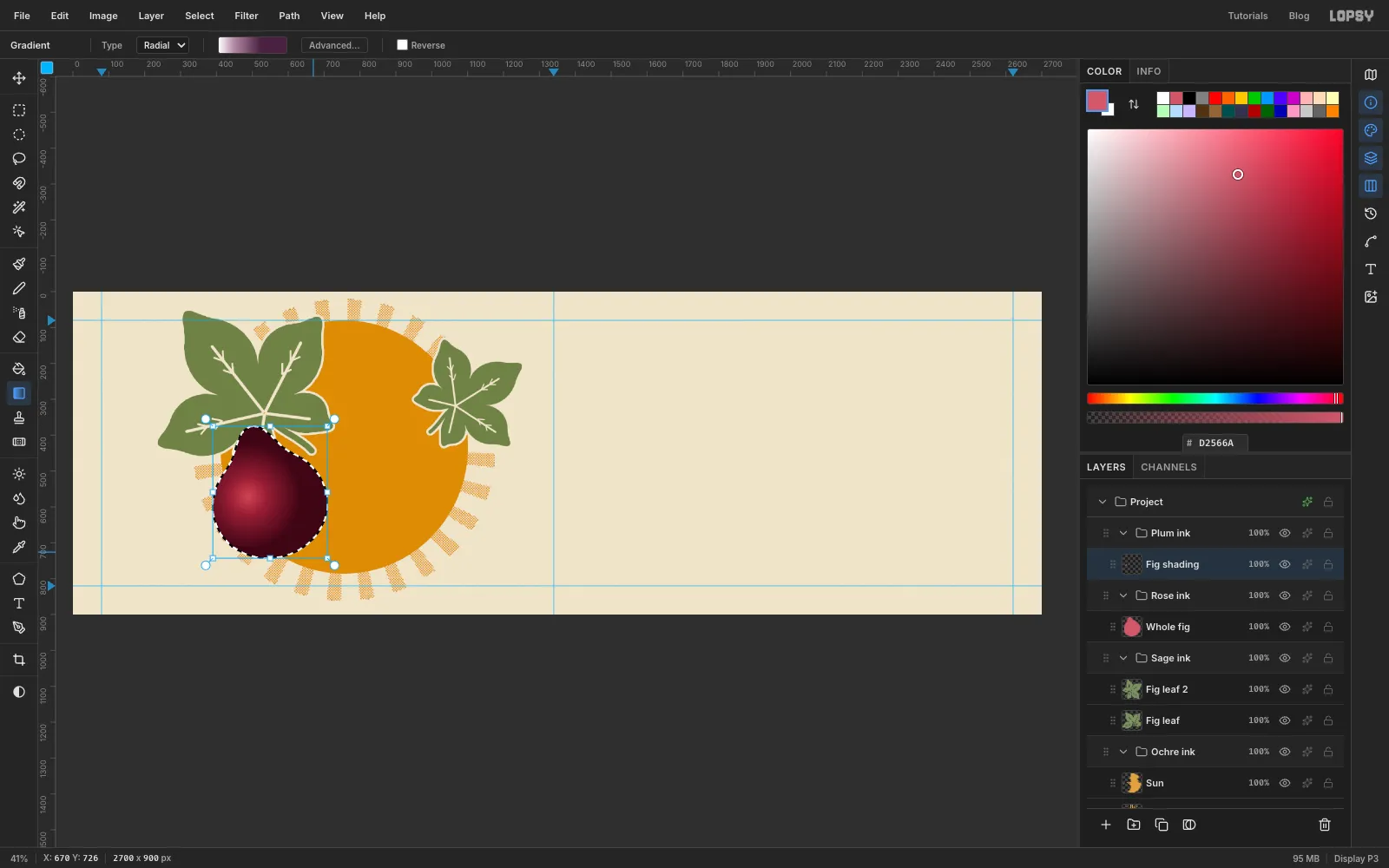Enable the Reverse gradient checkbox

click(x=402, y=45)
